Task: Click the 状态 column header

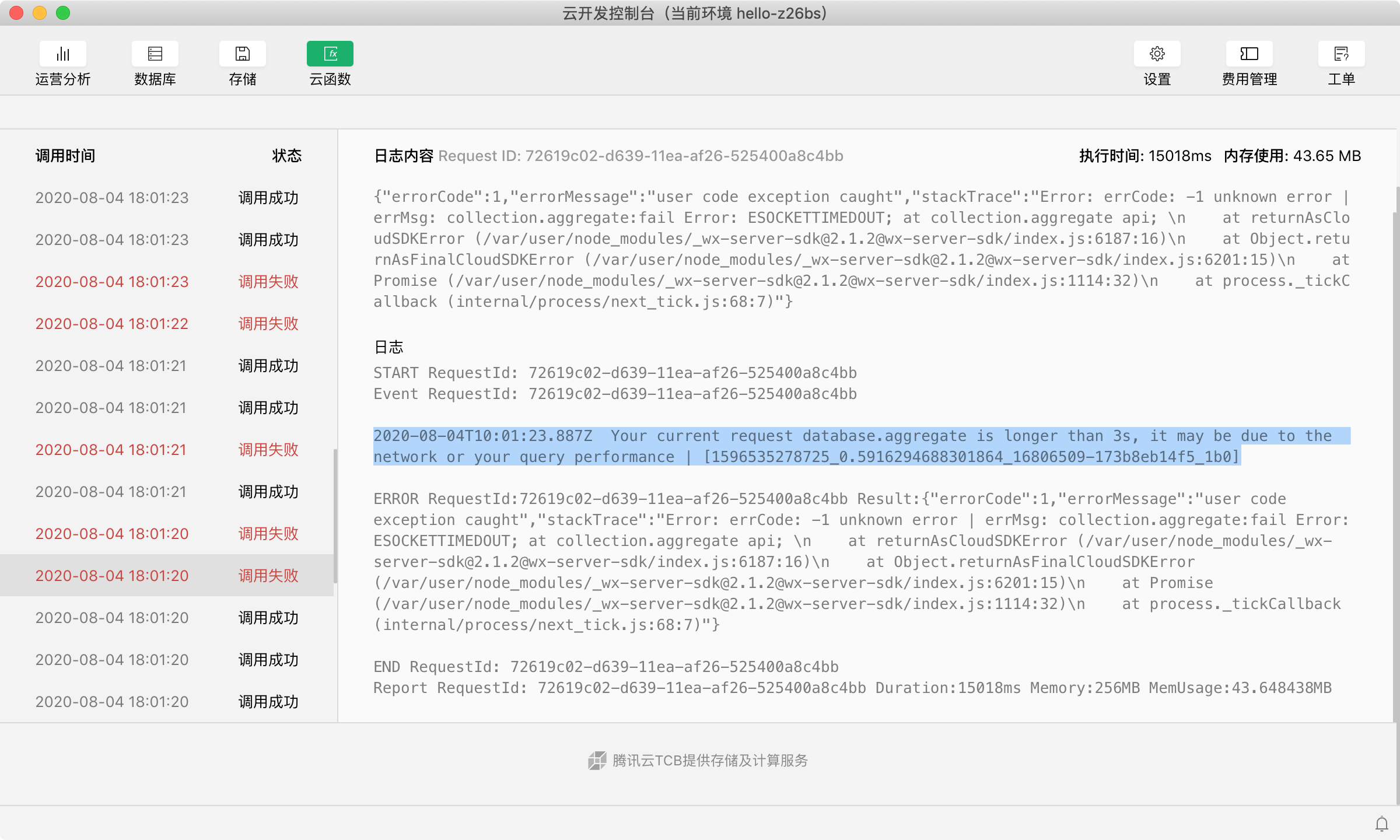Action: [x=286, y=156]
